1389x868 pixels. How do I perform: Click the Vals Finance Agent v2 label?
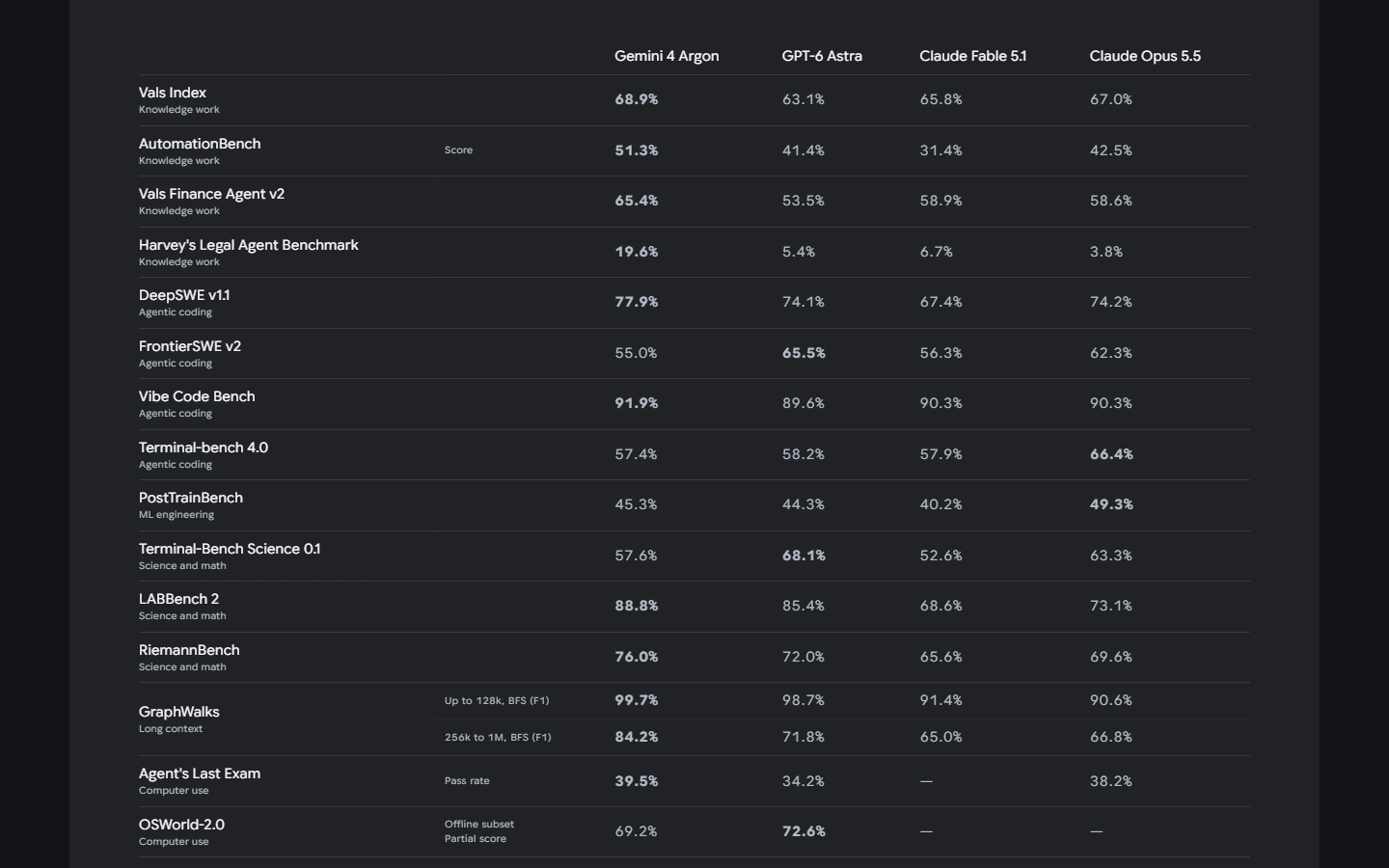(211, 194)
